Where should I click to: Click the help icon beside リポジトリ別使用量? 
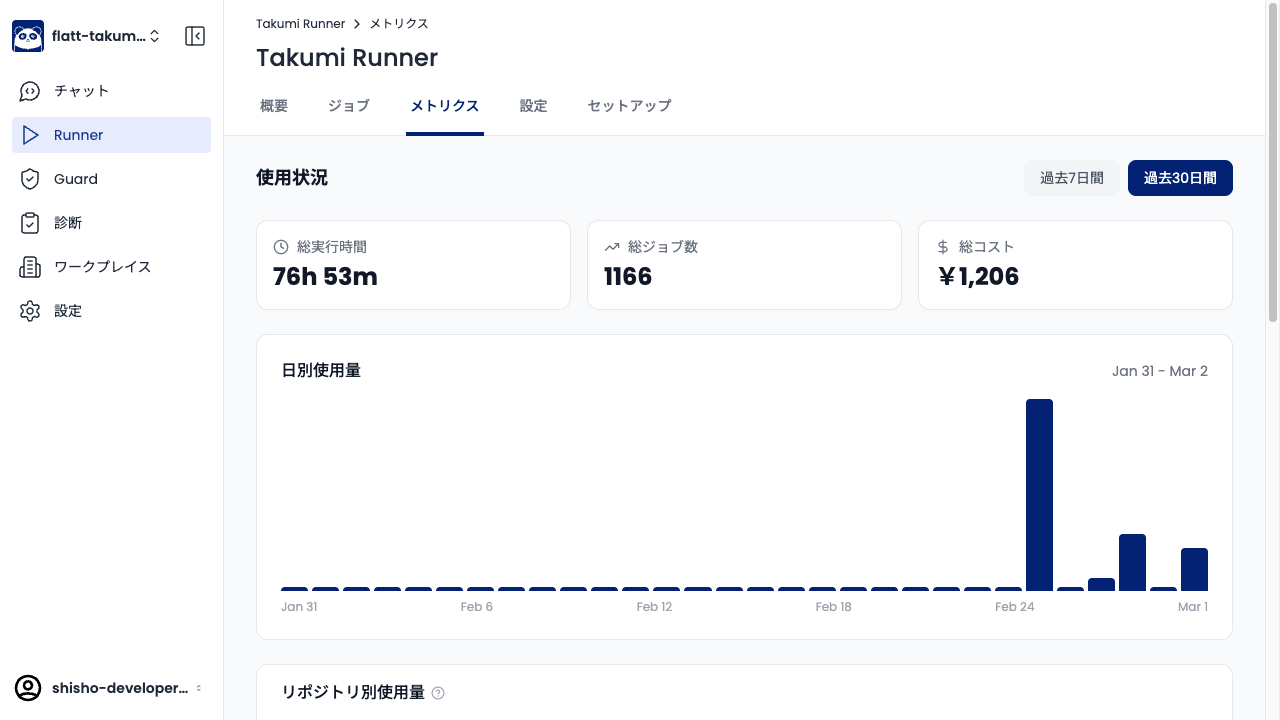pyautogui.click(x=438, y=692)
